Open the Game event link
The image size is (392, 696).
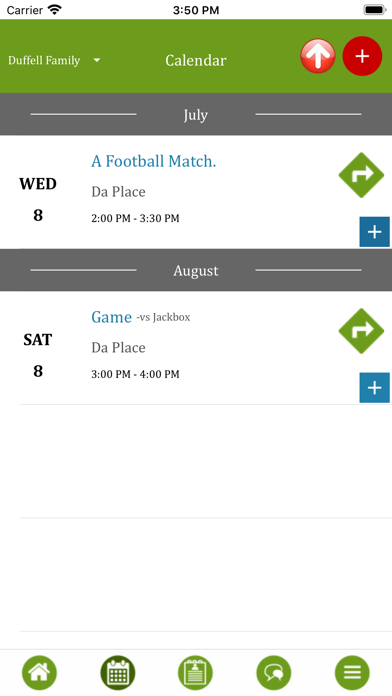(111, 317)
